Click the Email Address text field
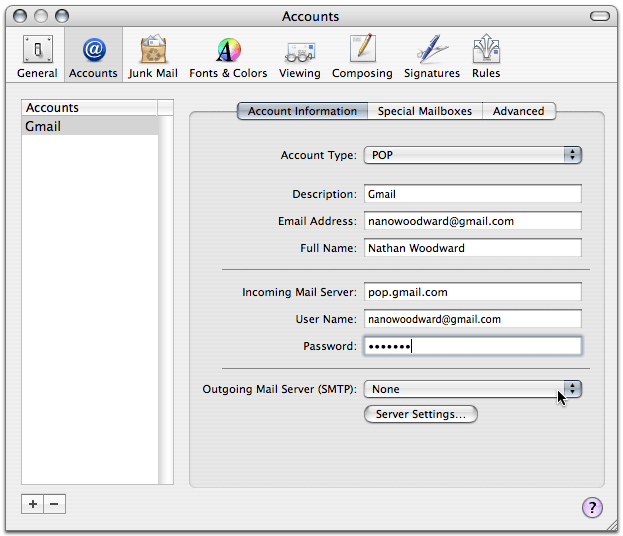623x536 pixels. 473,221
